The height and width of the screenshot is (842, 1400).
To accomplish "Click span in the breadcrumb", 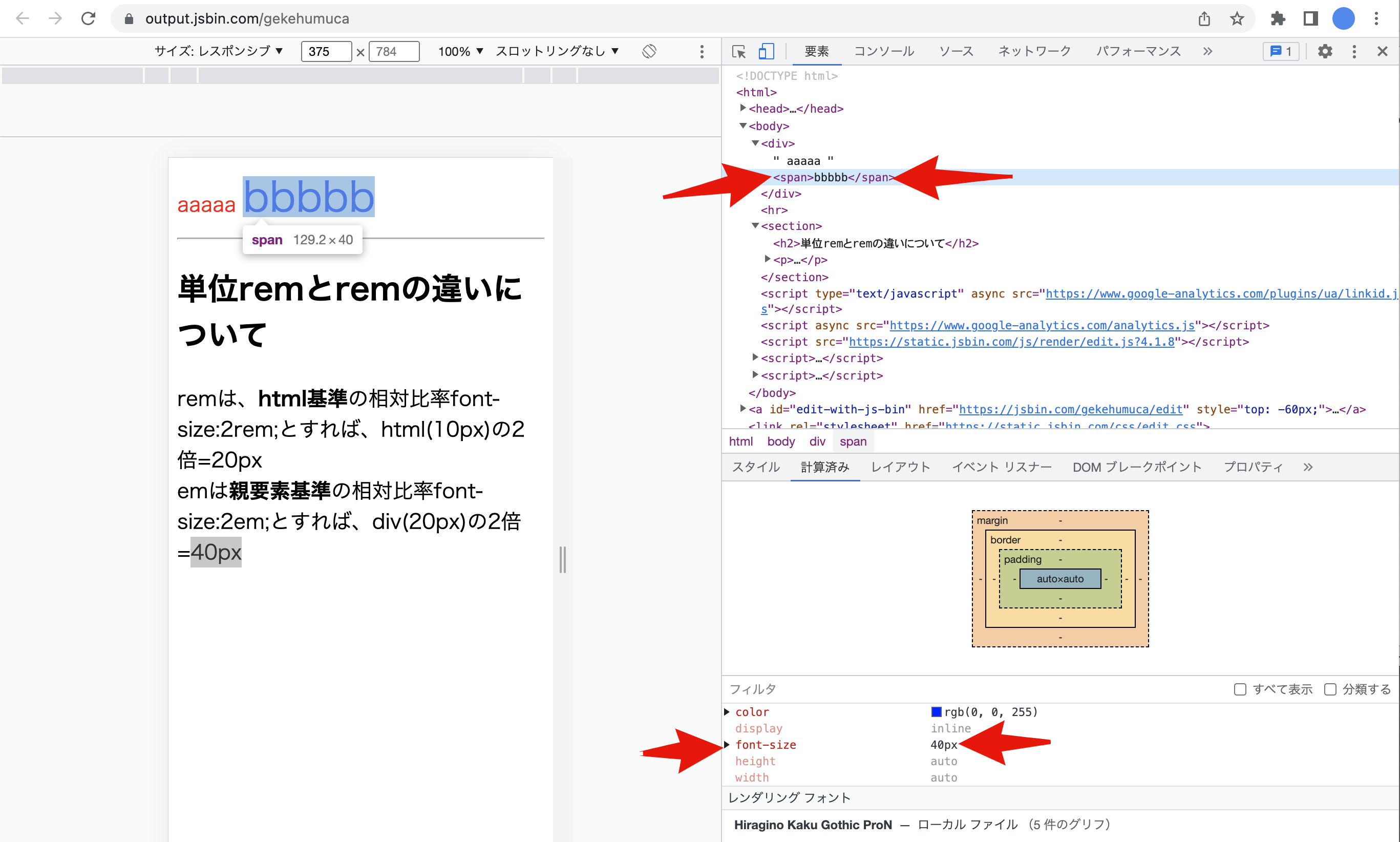I will [x=853, y=441].
